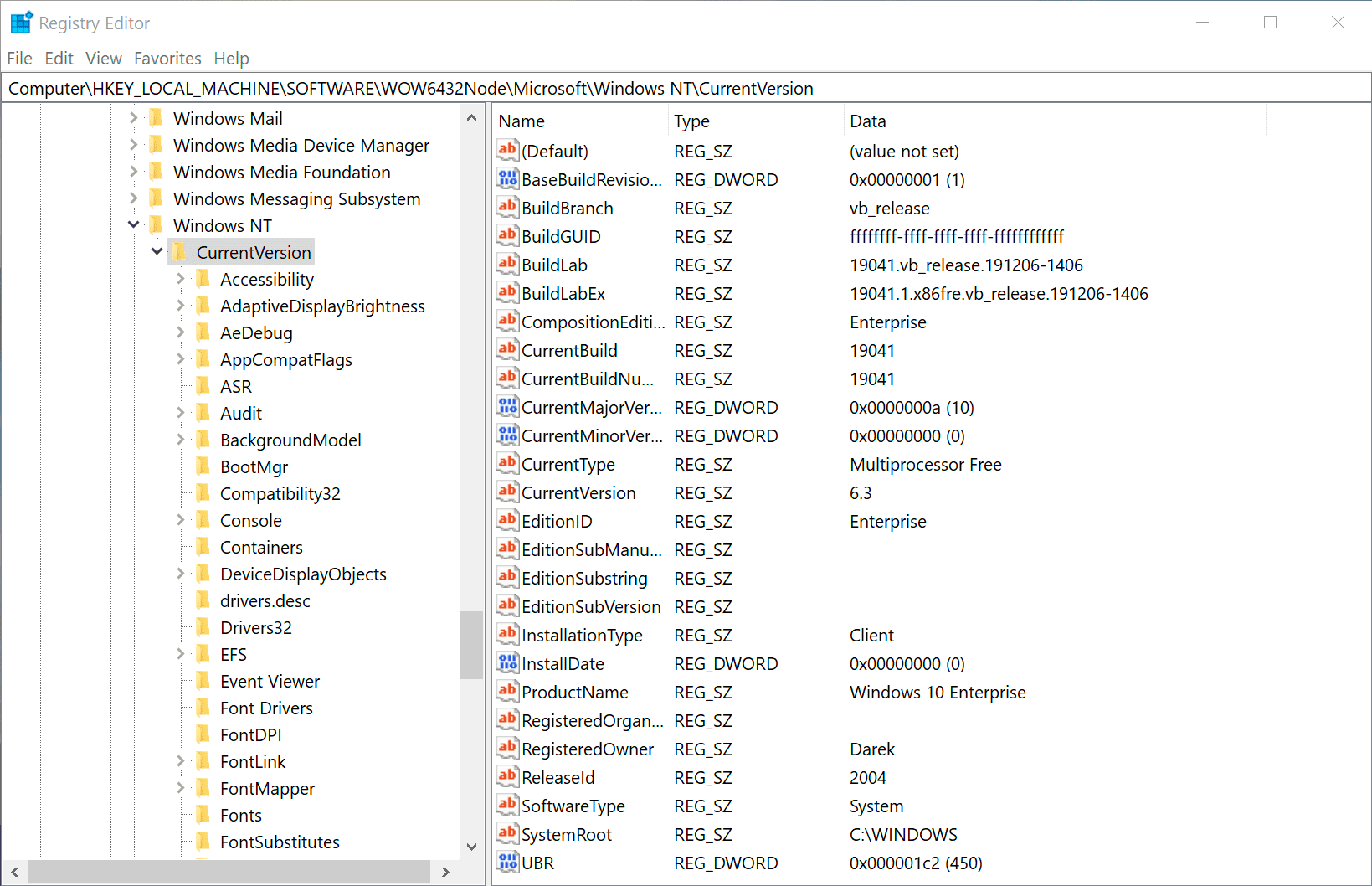Click the folder icon of Fonts key
This screenshot has height=886, width=1372.
203,815
